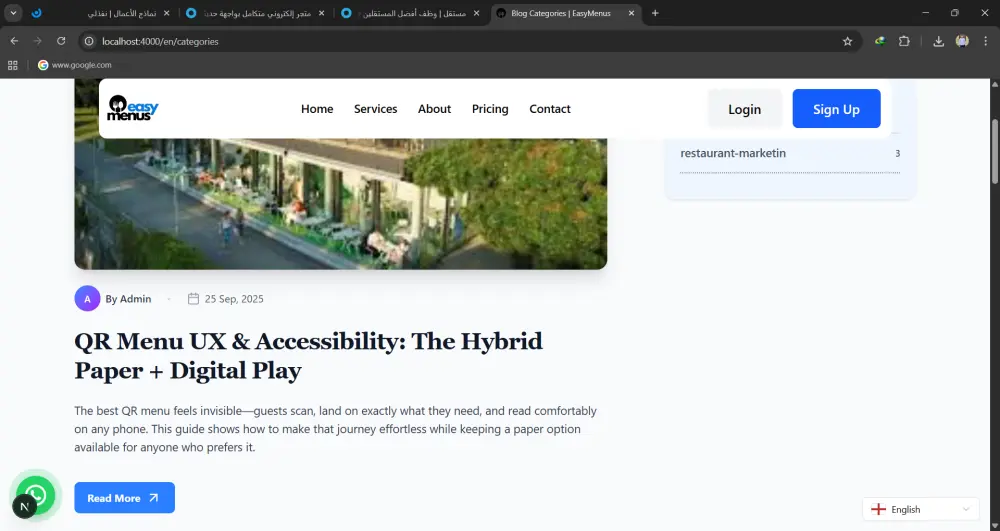Image resolution: width=1000 pixels, height=531 pixels.
Task: Click the EasyMenus logo
Action: [x=133, y=108]
